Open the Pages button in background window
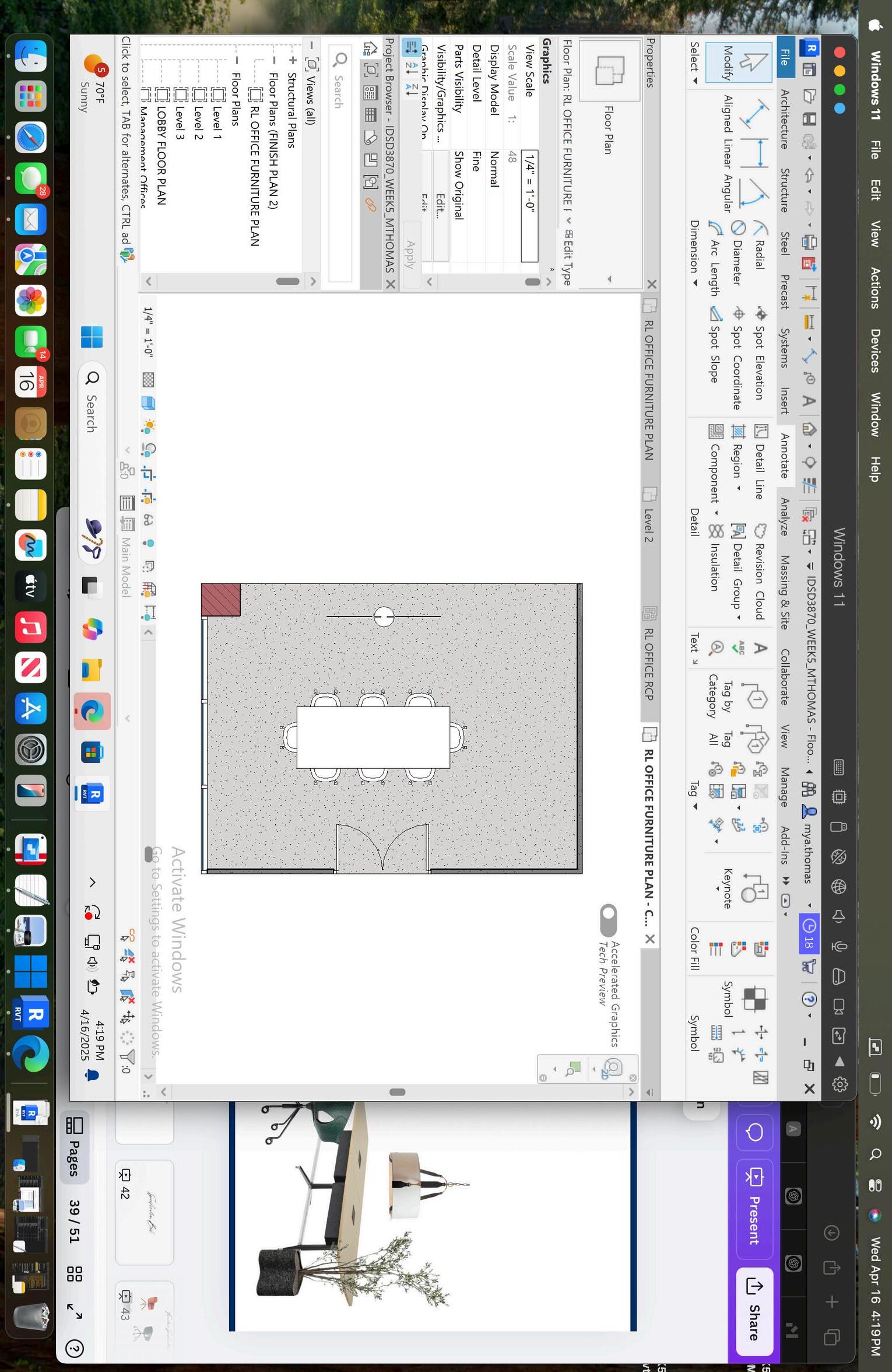The height and width of the screenshot is (1372, 892). (74, 1146)
